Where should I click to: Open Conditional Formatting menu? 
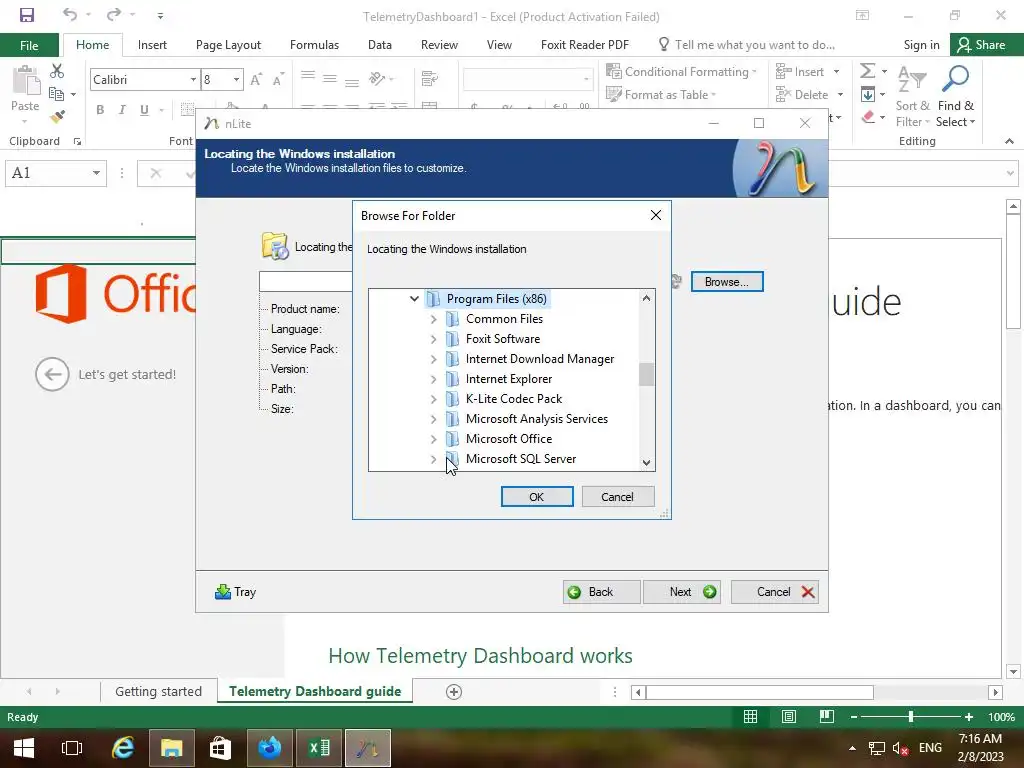(681, 72)
